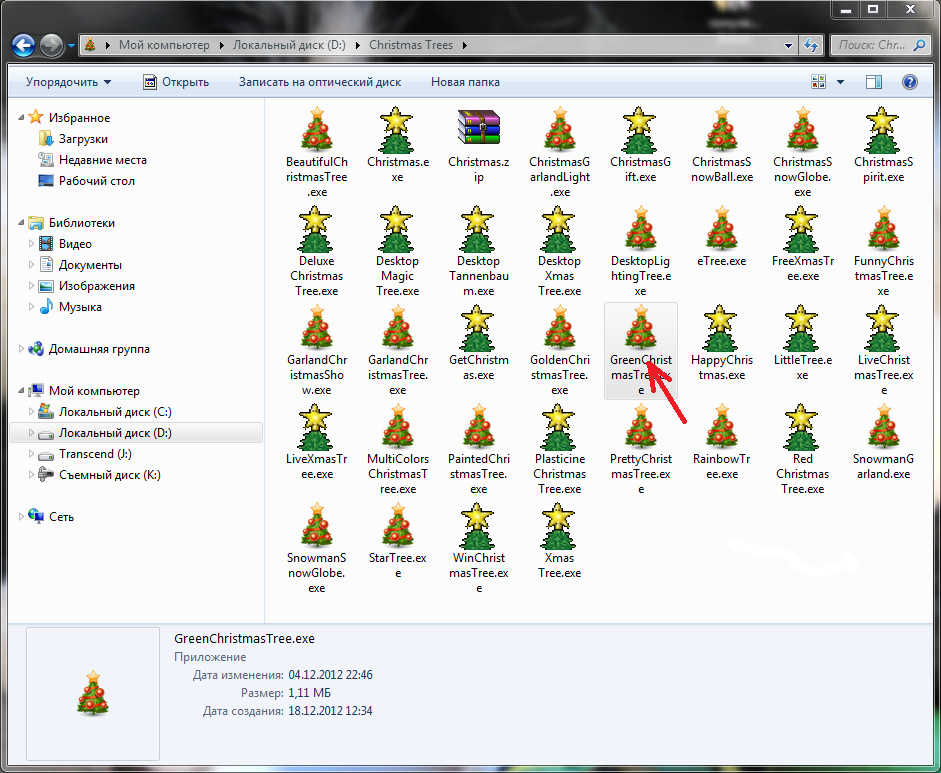Select the DesktopLightingTree.exe icon

click(640, 228)
